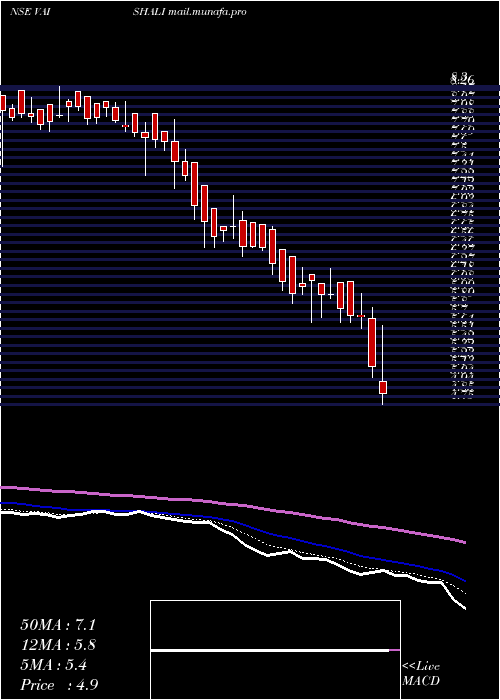The width and height of the screenshot is (500, 700).
Task: Click the Price : 4.9 label
Action: (x=59, y=685)
